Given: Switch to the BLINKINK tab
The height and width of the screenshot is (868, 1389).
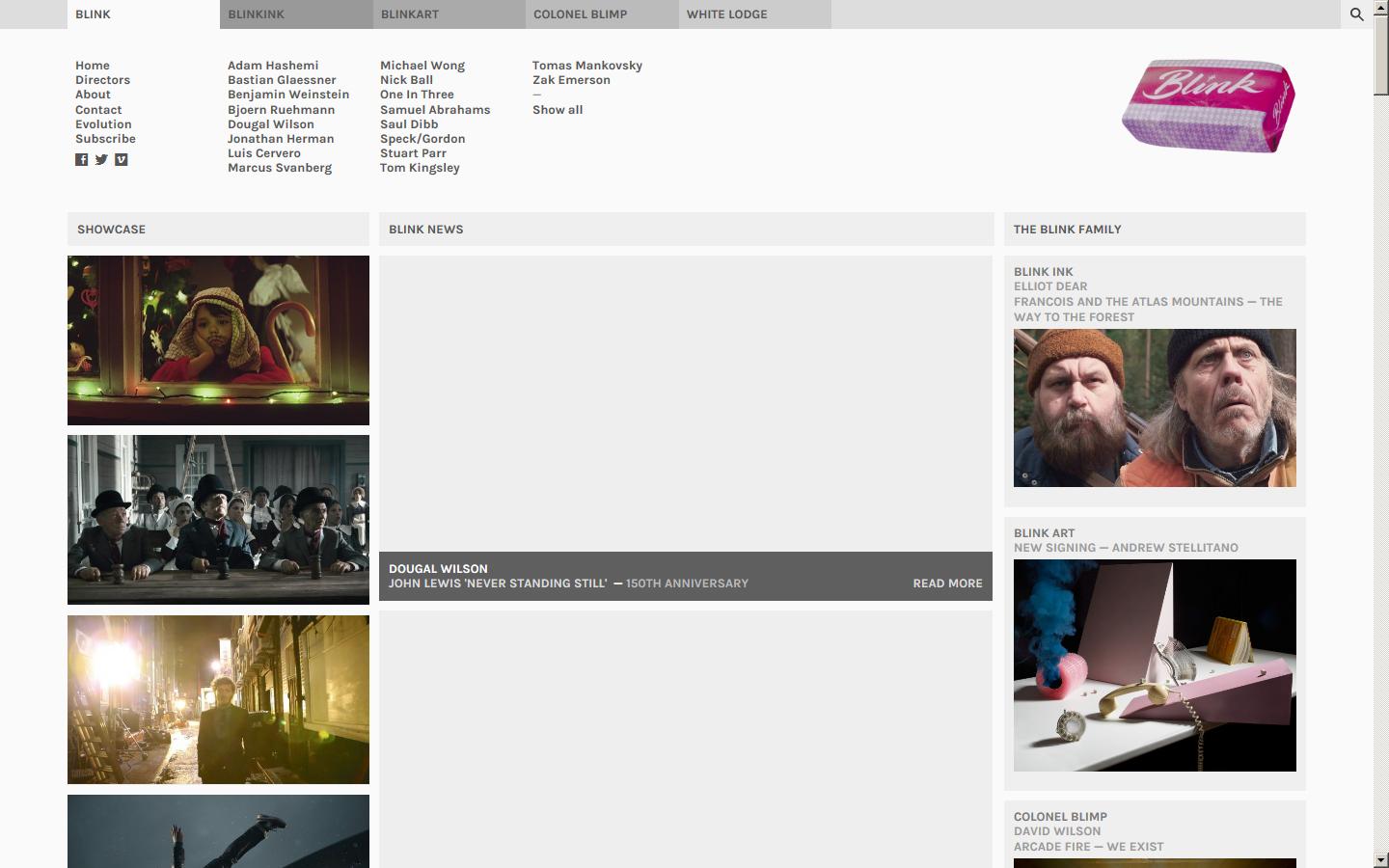Looking at the screenshot, I should click(x=295, y=14).
